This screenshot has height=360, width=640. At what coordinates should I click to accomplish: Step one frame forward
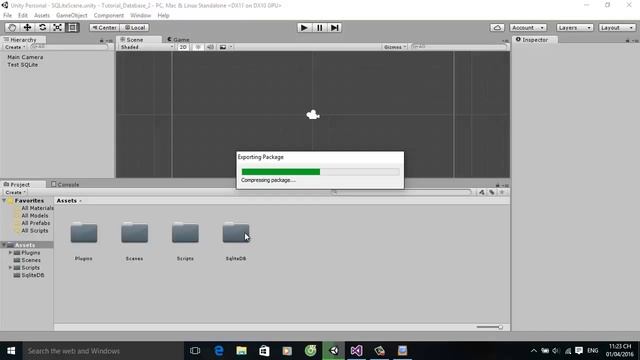coord(335,28)
